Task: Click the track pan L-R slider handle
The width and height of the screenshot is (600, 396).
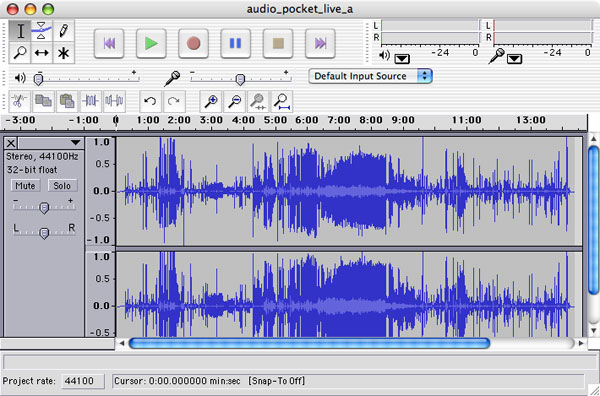Action: pos(44,233)
